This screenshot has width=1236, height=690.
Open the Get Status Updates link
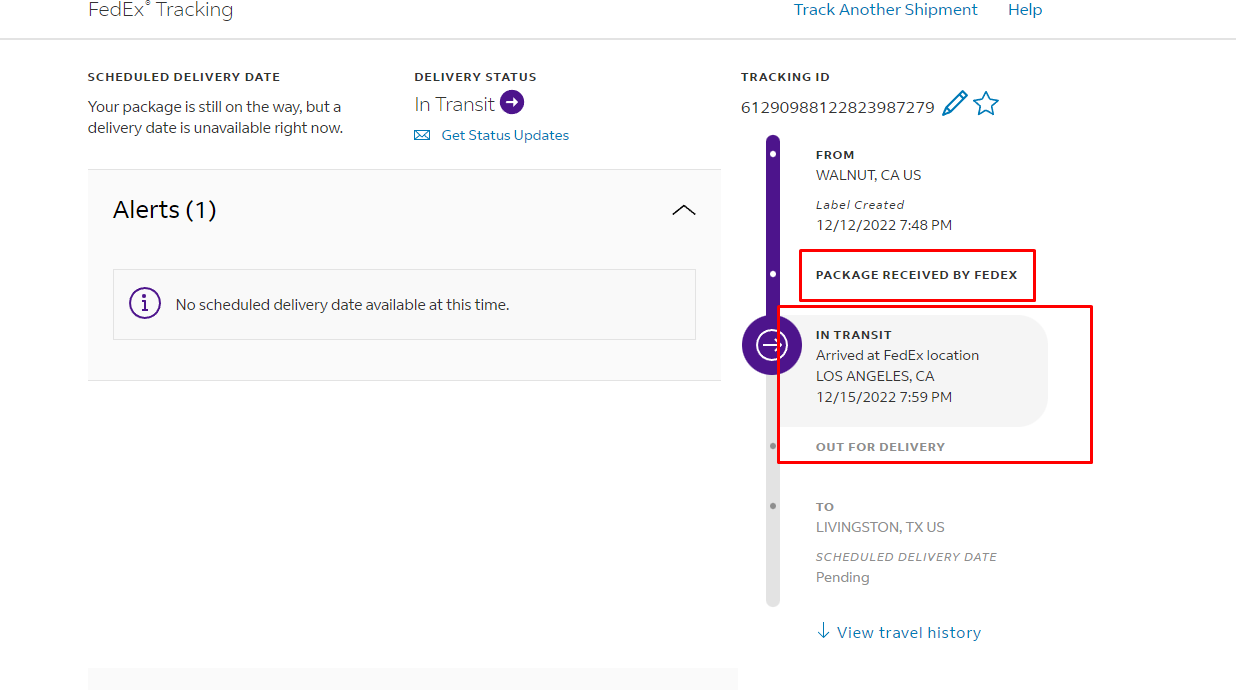pos(505,136)
